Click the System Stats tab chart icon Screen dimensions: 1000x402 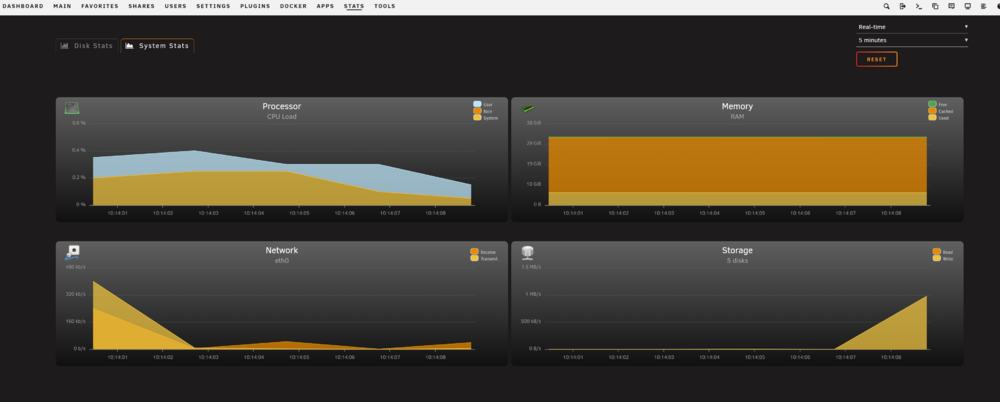coord(129,46)
